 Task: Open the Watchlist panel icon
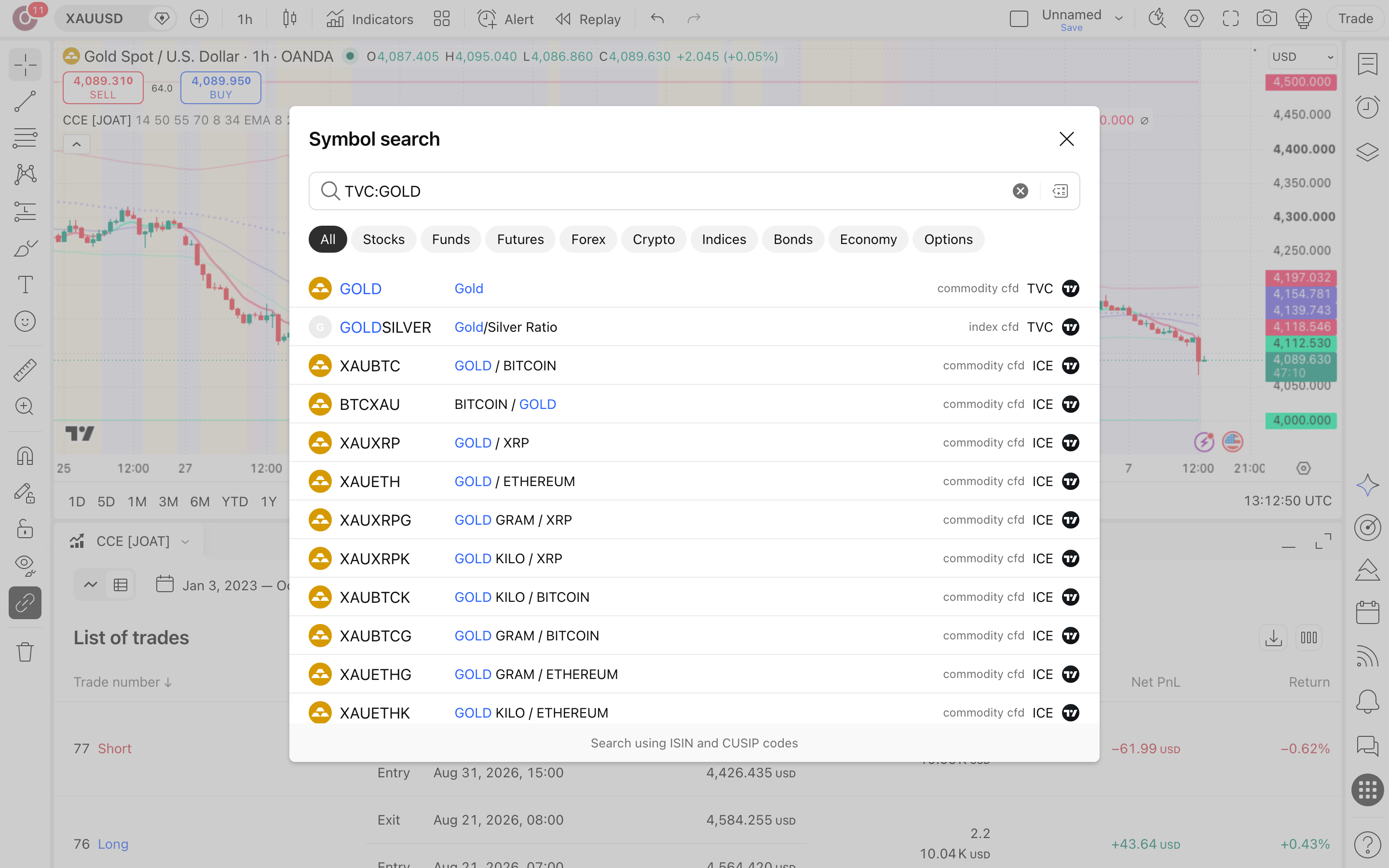pyautogui.click(x=1367, y=64)
